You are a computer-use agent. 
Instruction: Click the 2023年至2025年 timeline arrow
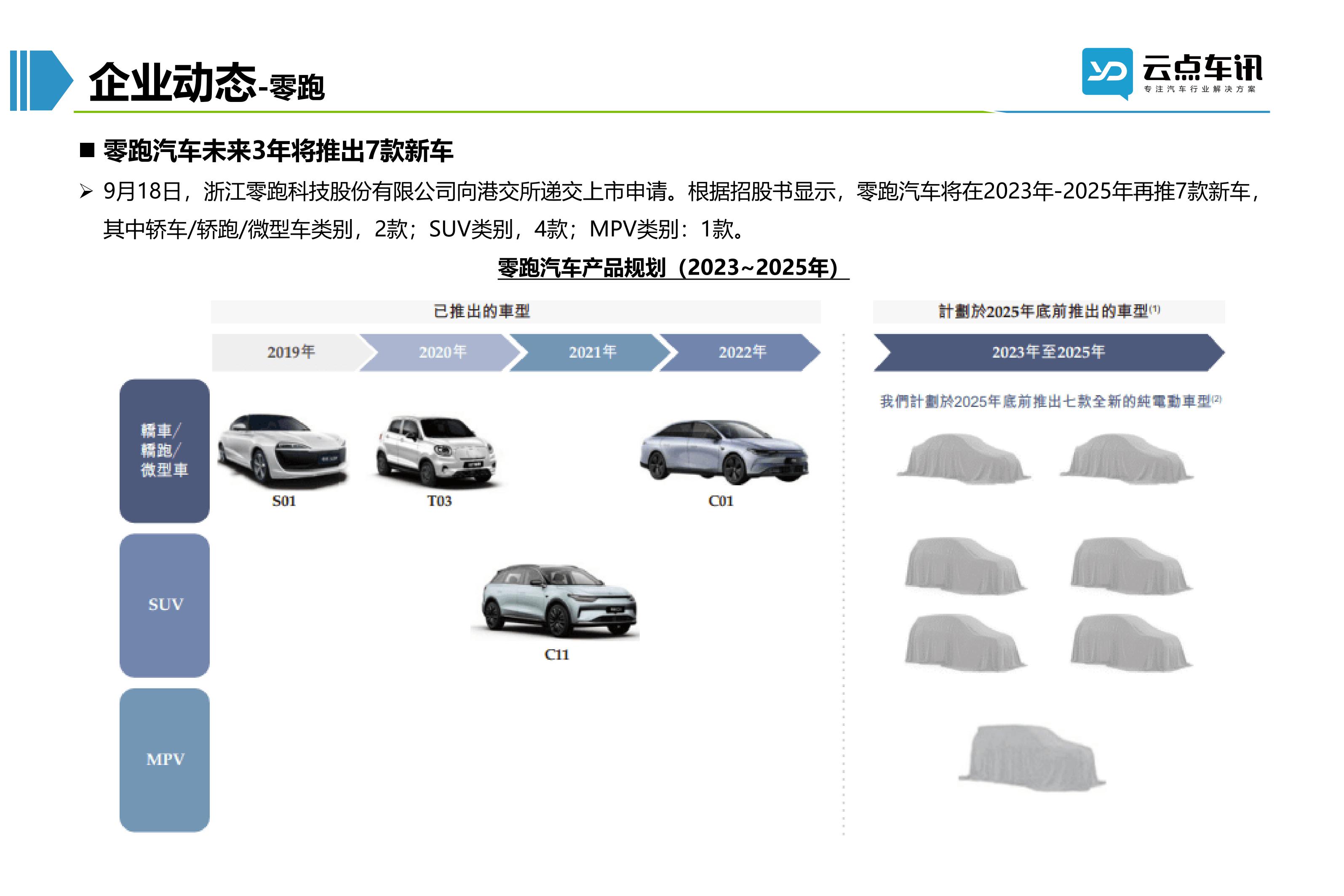pyautogui.click(x=1049, y=352)
